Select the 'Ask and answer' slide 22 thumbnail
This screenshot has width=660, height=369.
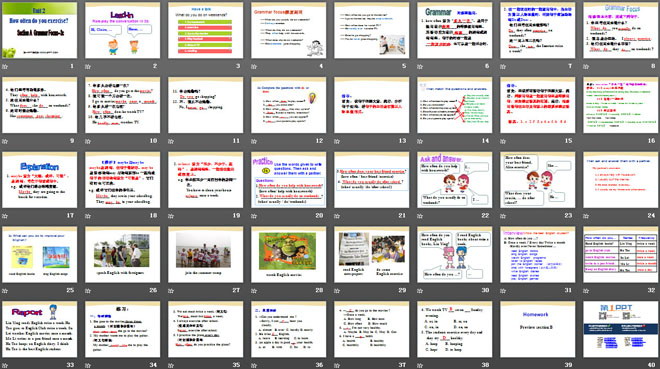[455, 180]
